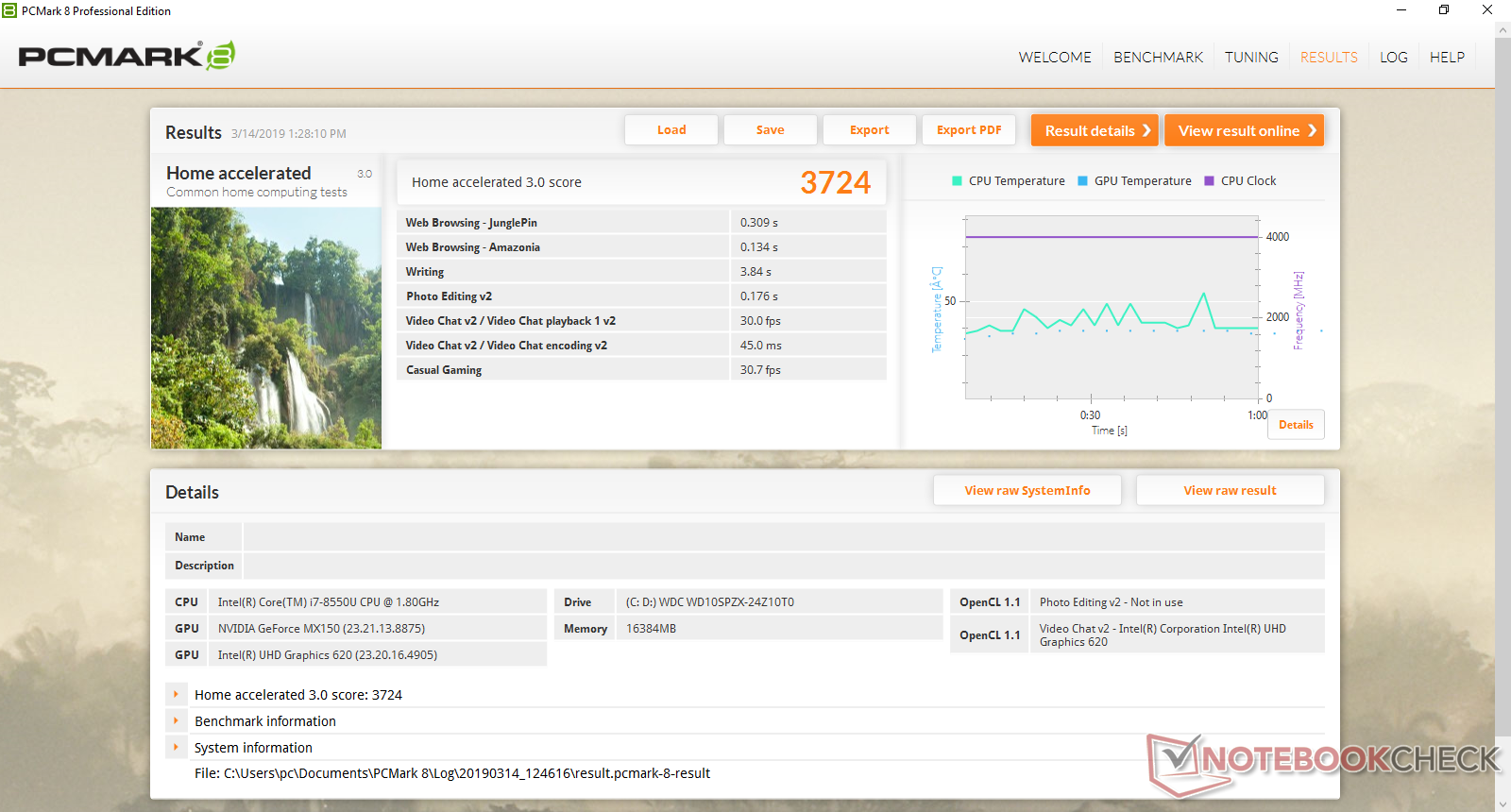The image size is (1511, 812).
Task: Select the Video Chat encoding v2 row
Action: click(x=641, y=346)
